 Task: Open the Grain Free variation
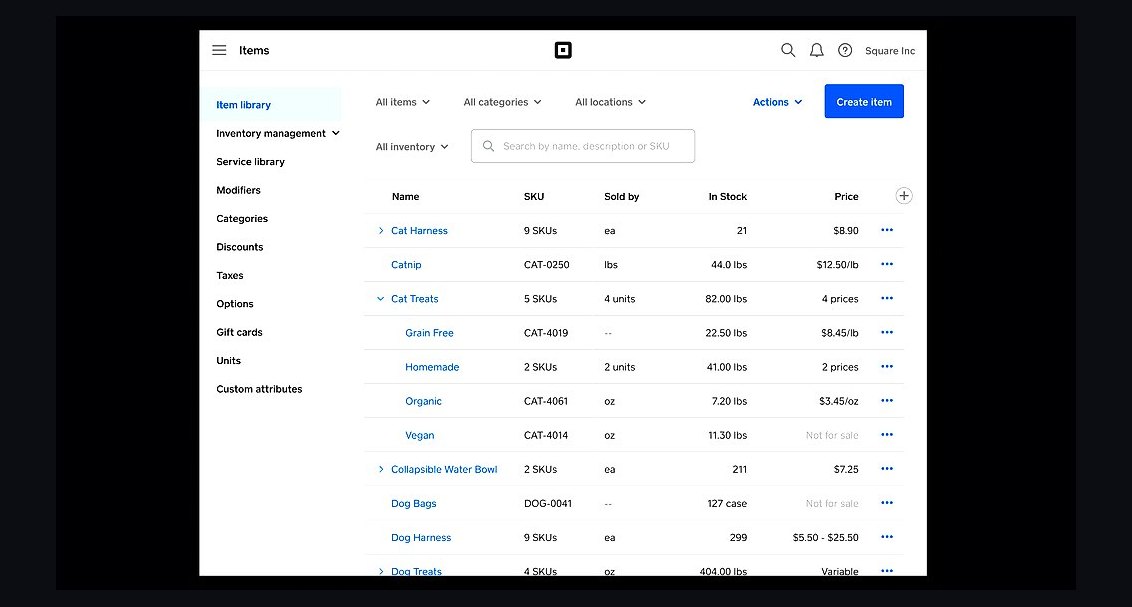(430, 333)
